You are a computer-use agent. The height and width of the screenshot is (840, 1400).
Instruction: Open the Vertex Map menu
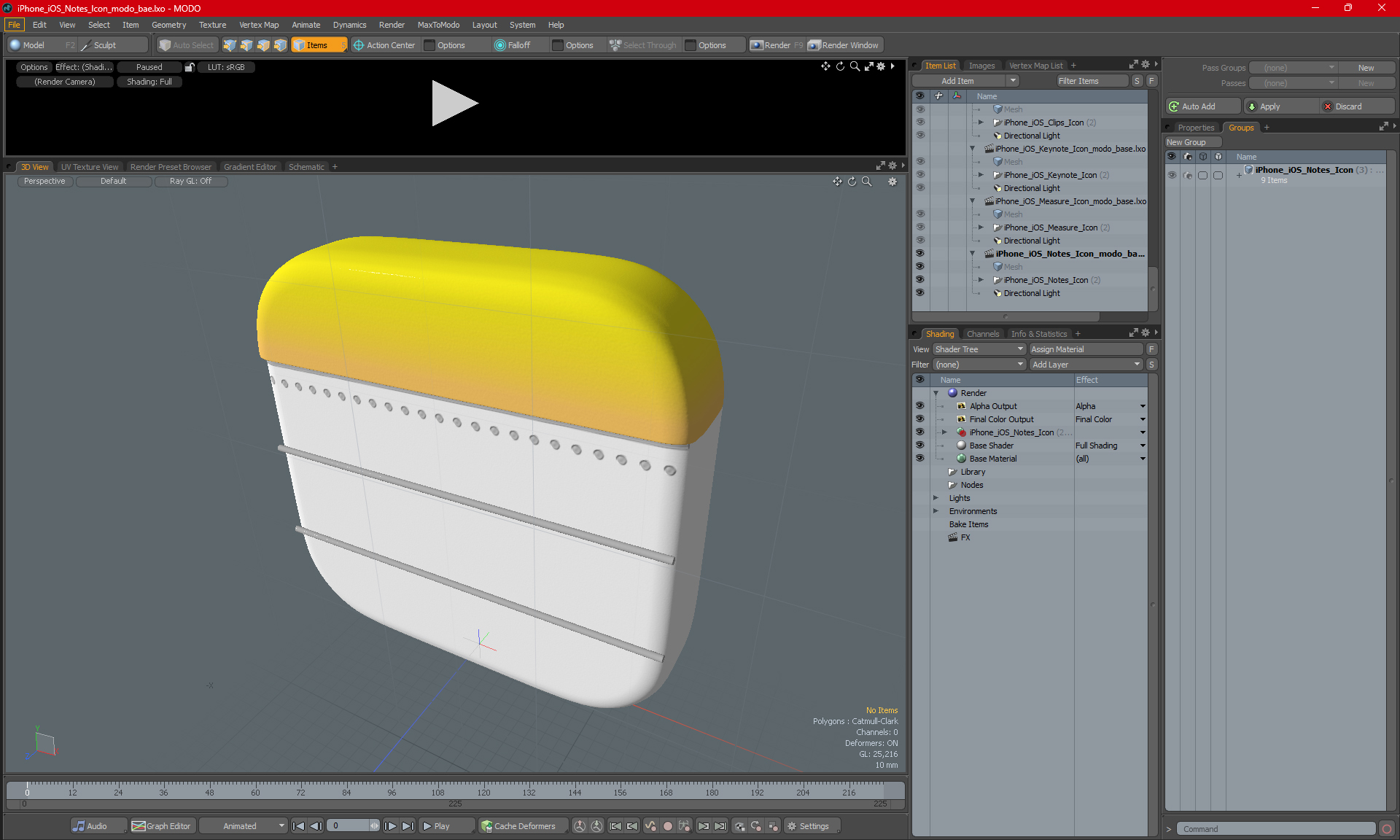pyautogui.click(x=259, y=25)
